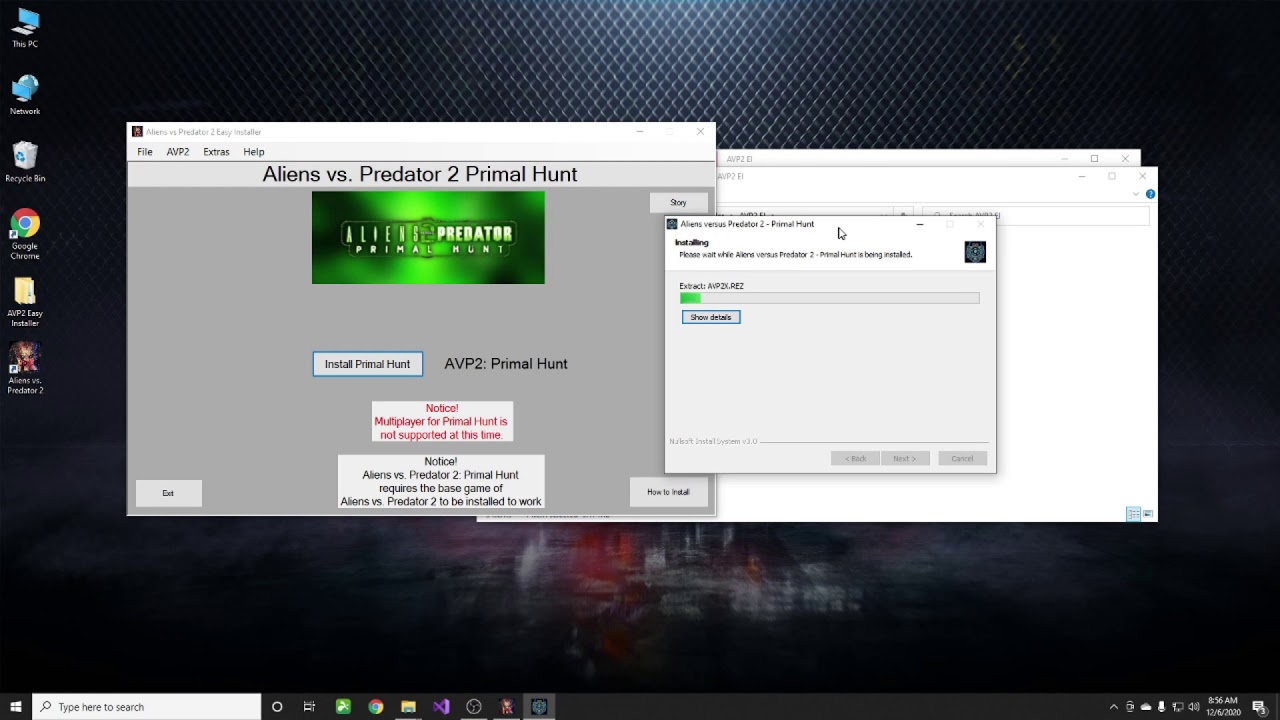
Task: Click the Exit button
Action: [x=168, y=493]
